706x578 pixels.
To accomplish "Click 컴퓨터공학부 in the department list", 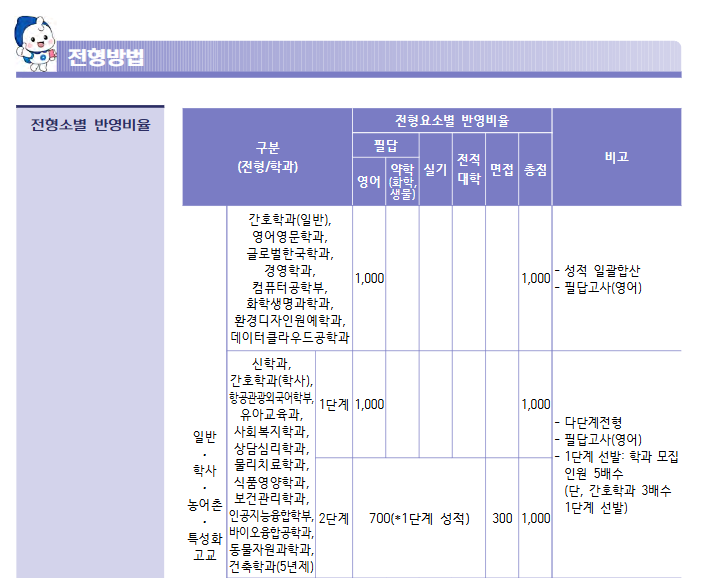I will pyautogui.click(x=290, y=287).
